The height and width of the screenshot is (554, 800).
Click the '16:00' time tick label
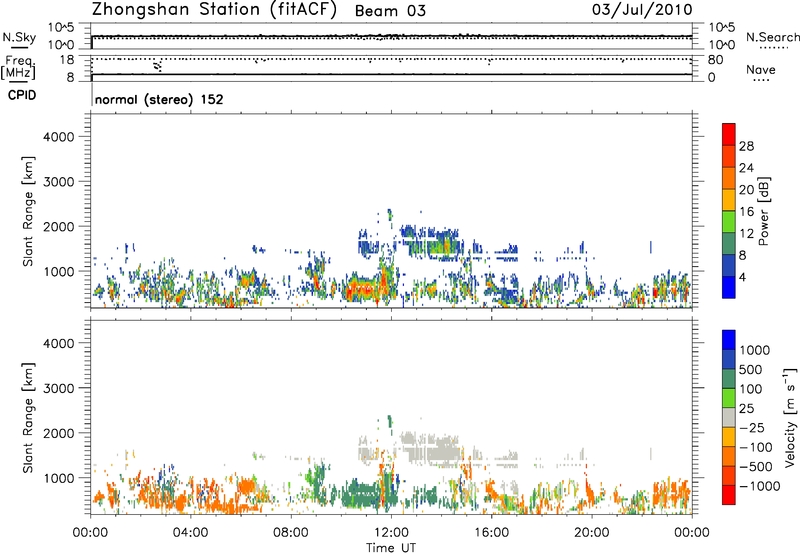[491, 533]
